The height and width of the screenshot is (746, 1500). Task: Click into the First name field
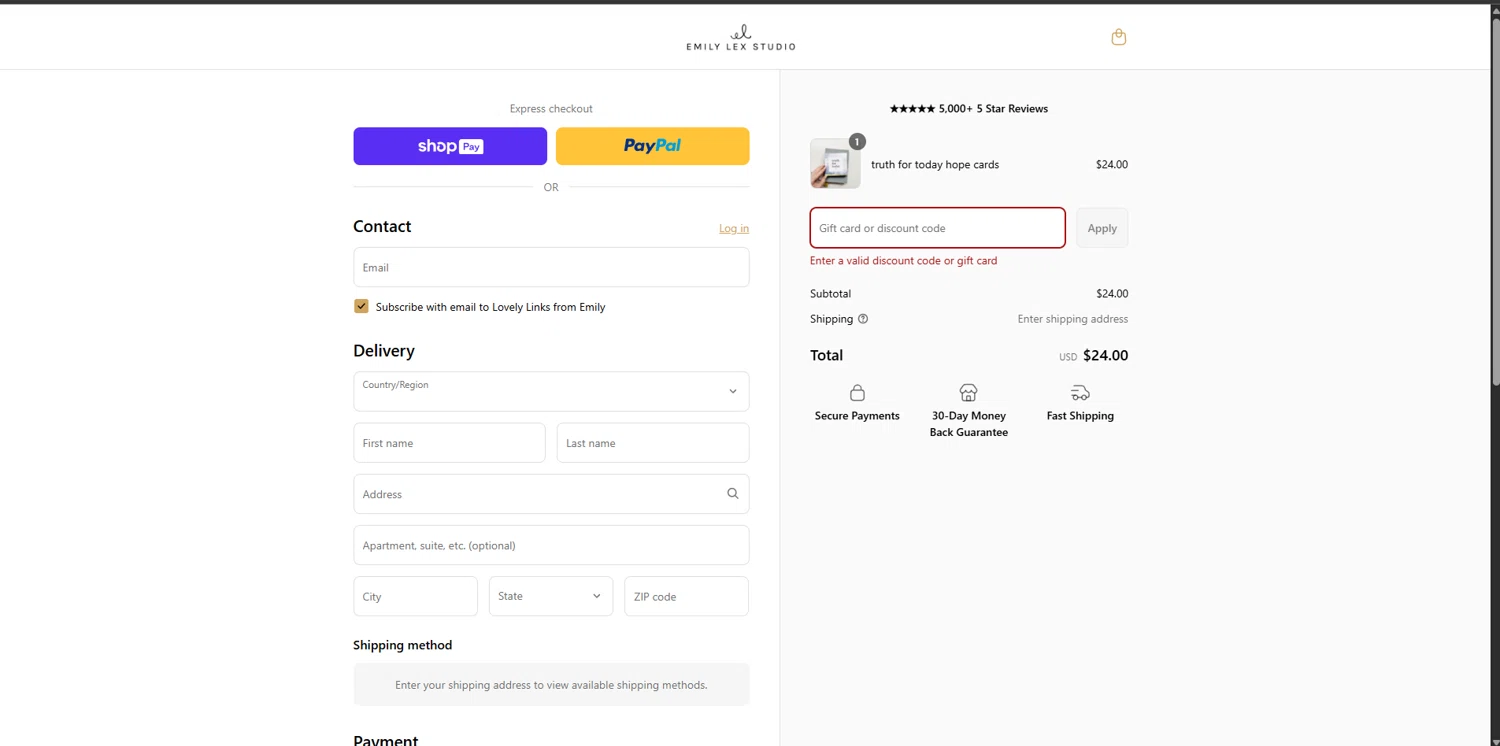449,443
